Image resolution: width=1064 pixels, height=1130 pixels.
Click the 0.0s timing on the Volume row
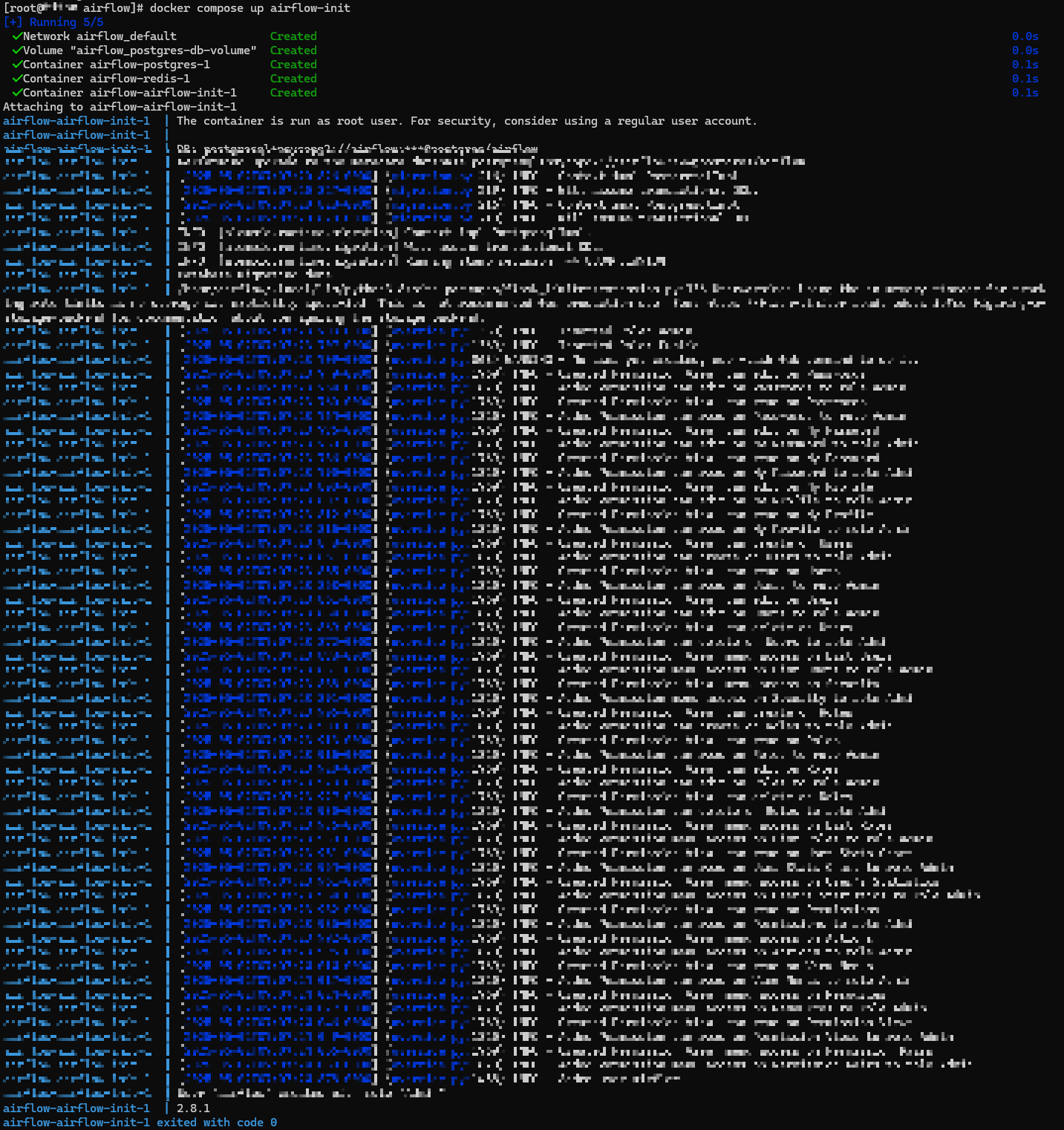click(1025, 50)
